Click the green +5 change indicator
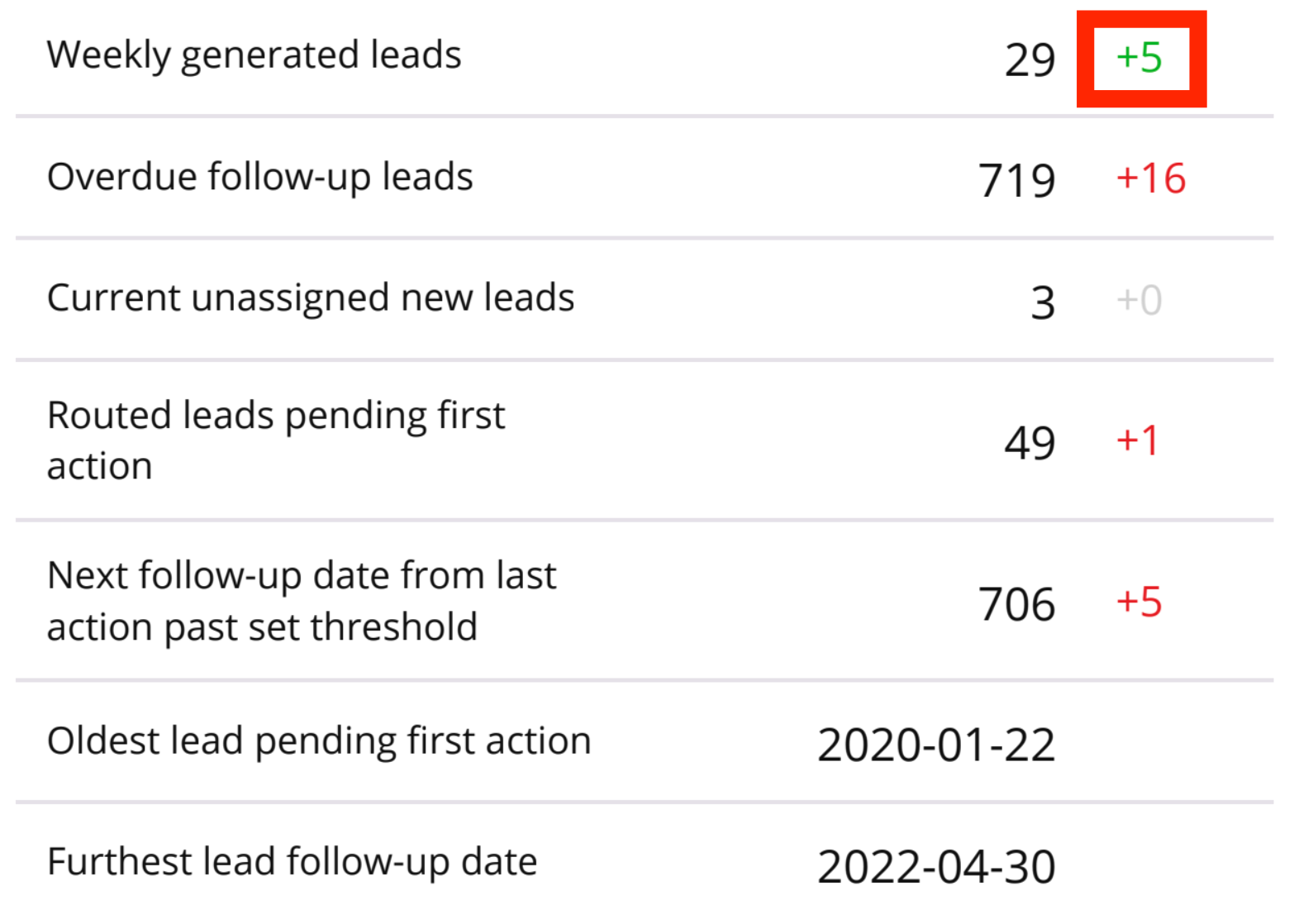Viewport: 1294px width, 924px height. 1139,58
